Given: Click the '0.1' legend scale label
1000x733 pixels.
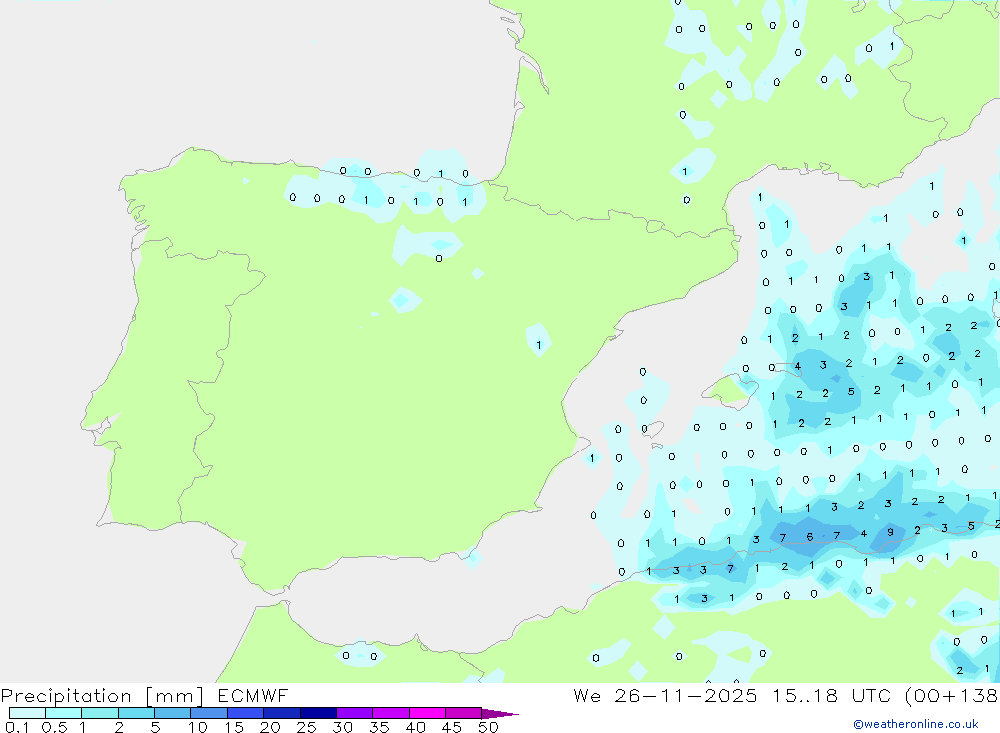Looking at the screenshot, I should [x=17, y=727].
